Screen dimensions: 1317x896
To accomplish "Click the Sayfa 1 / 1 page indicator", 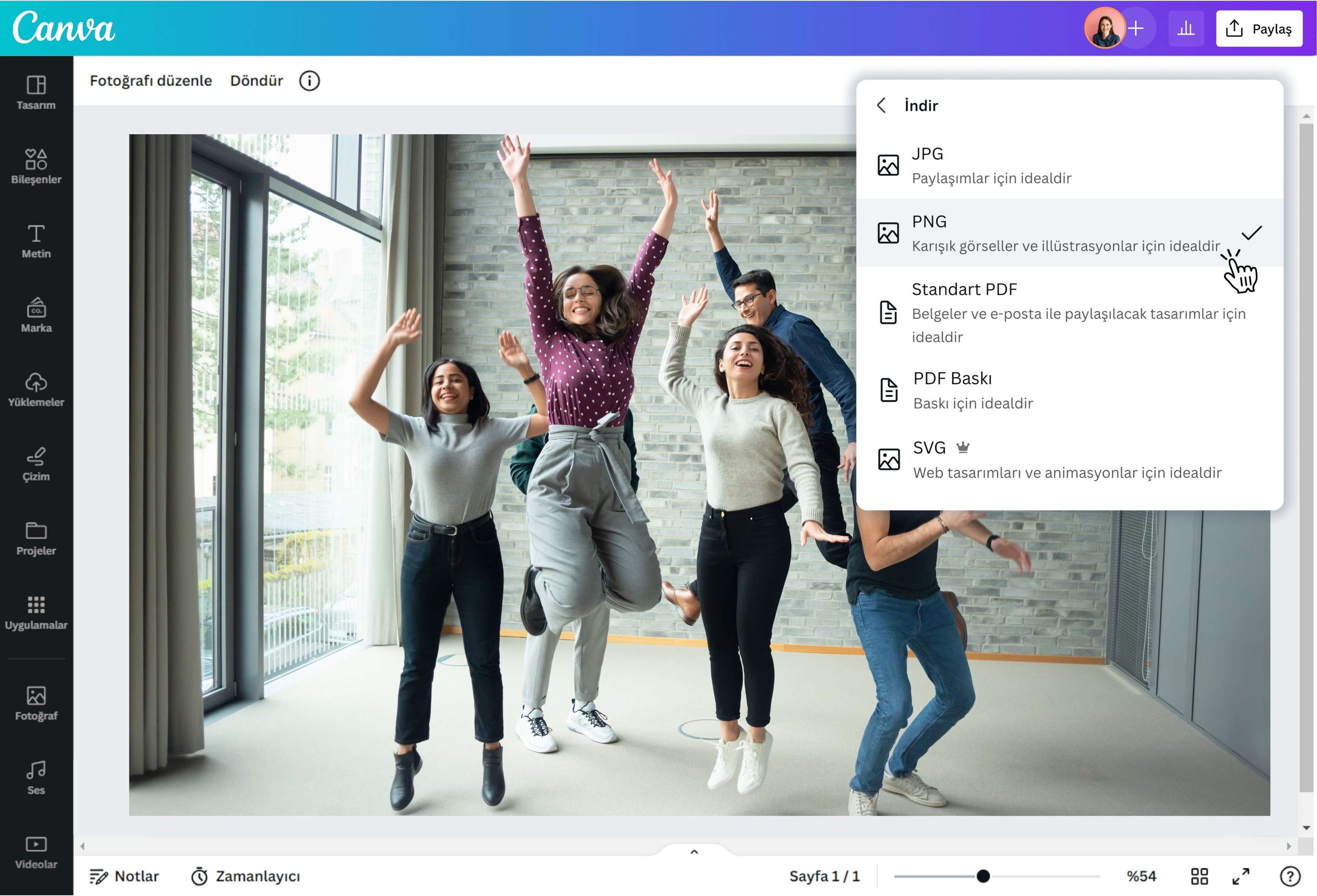I will (x=825, y=876).
